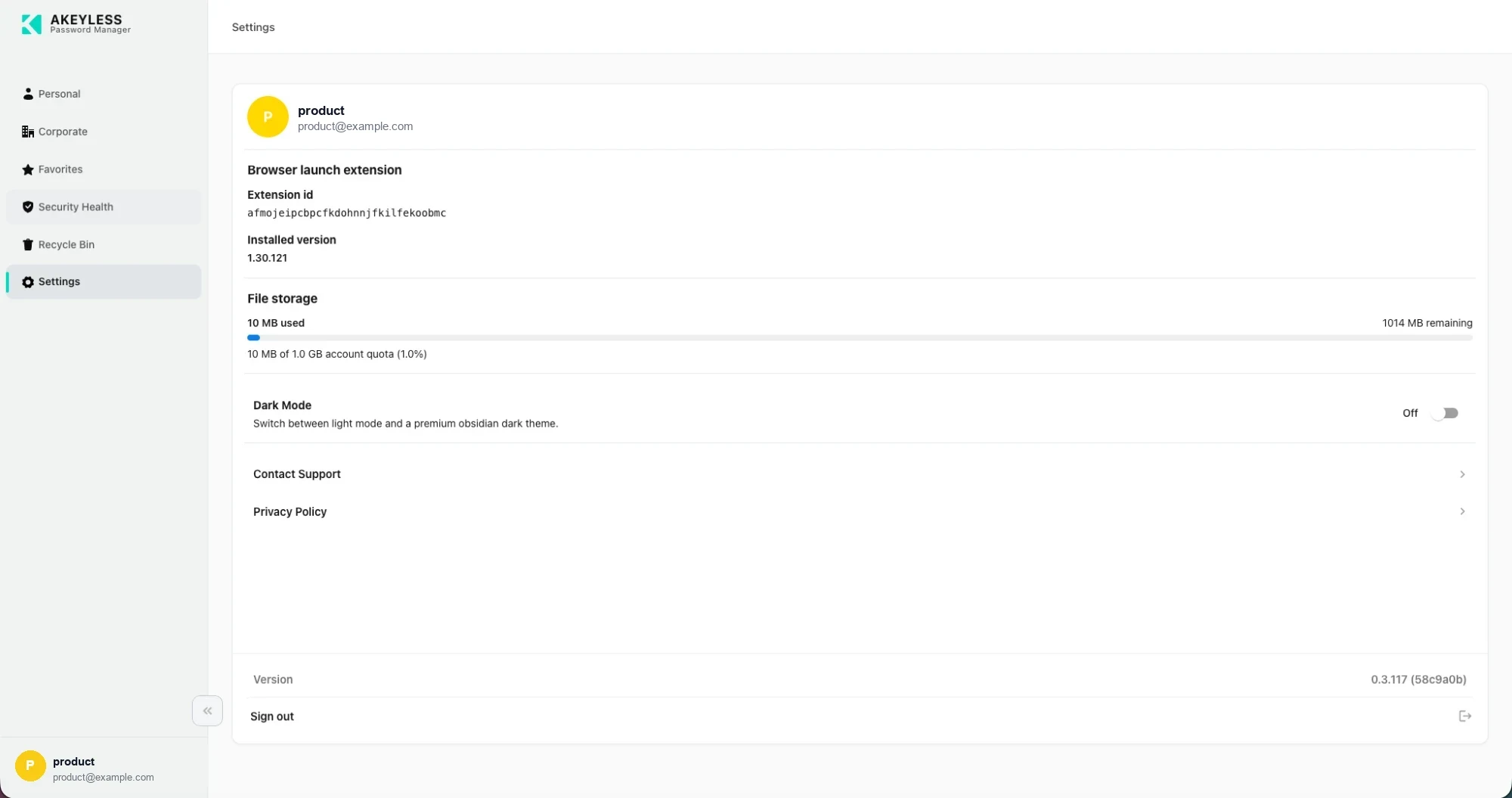Click product@example.com in profile header
1512x798 pixels.
point(355,126)
